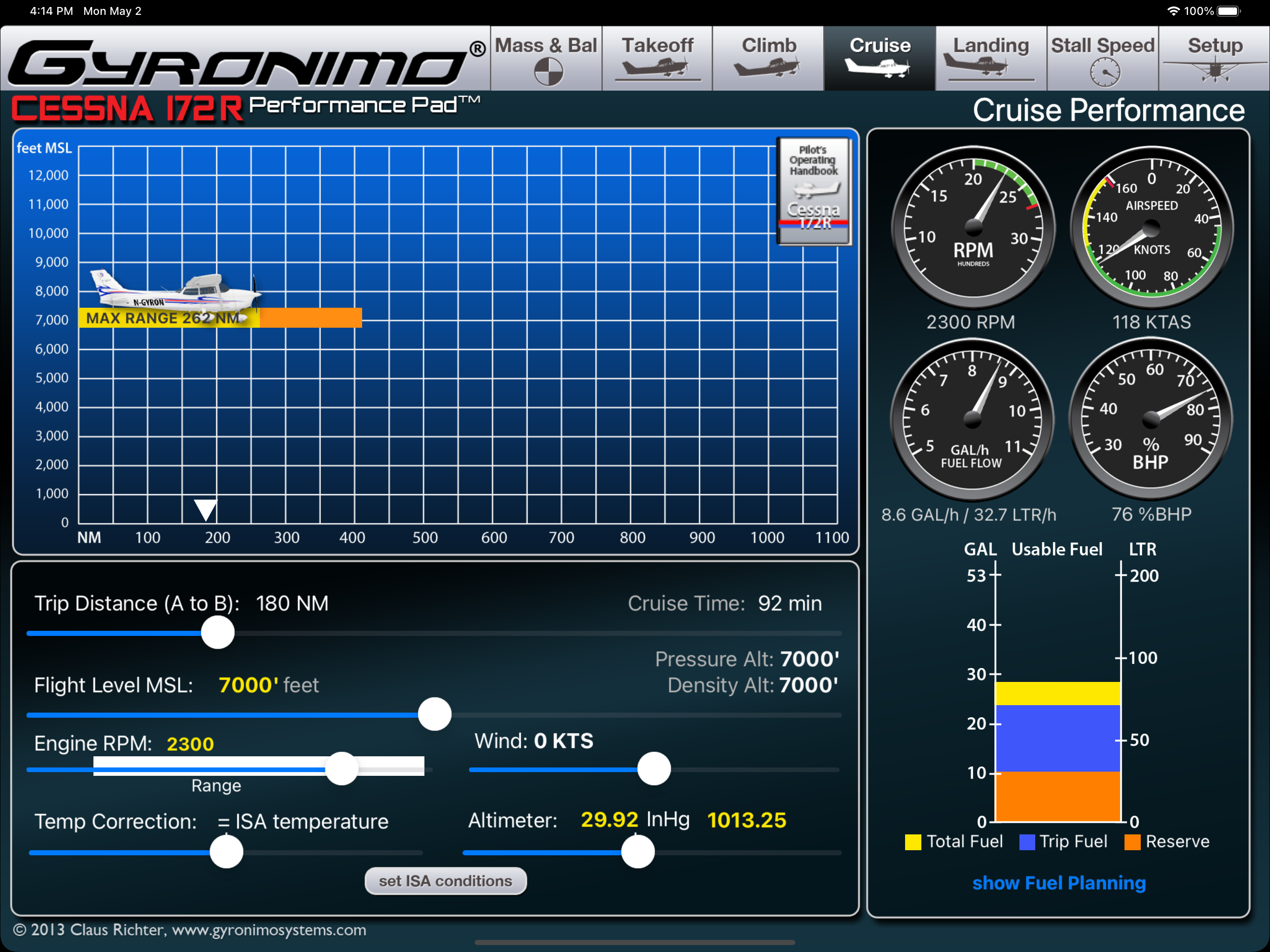The height and width of the screenshot is (952, 1270).
Task: Click the Flight Level MSL slider handle
Action: [435, 714]
